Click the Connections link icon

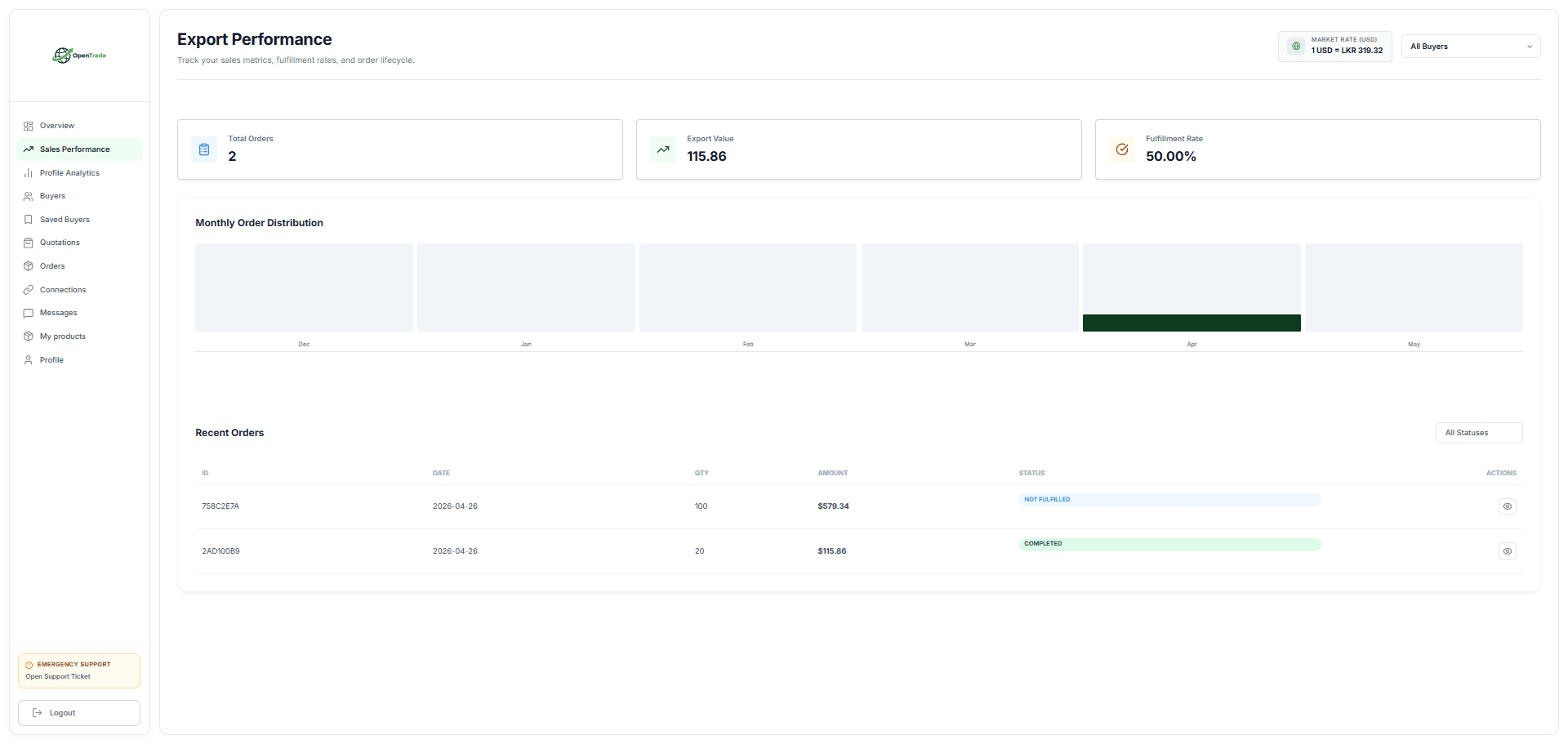coord(29,290)
